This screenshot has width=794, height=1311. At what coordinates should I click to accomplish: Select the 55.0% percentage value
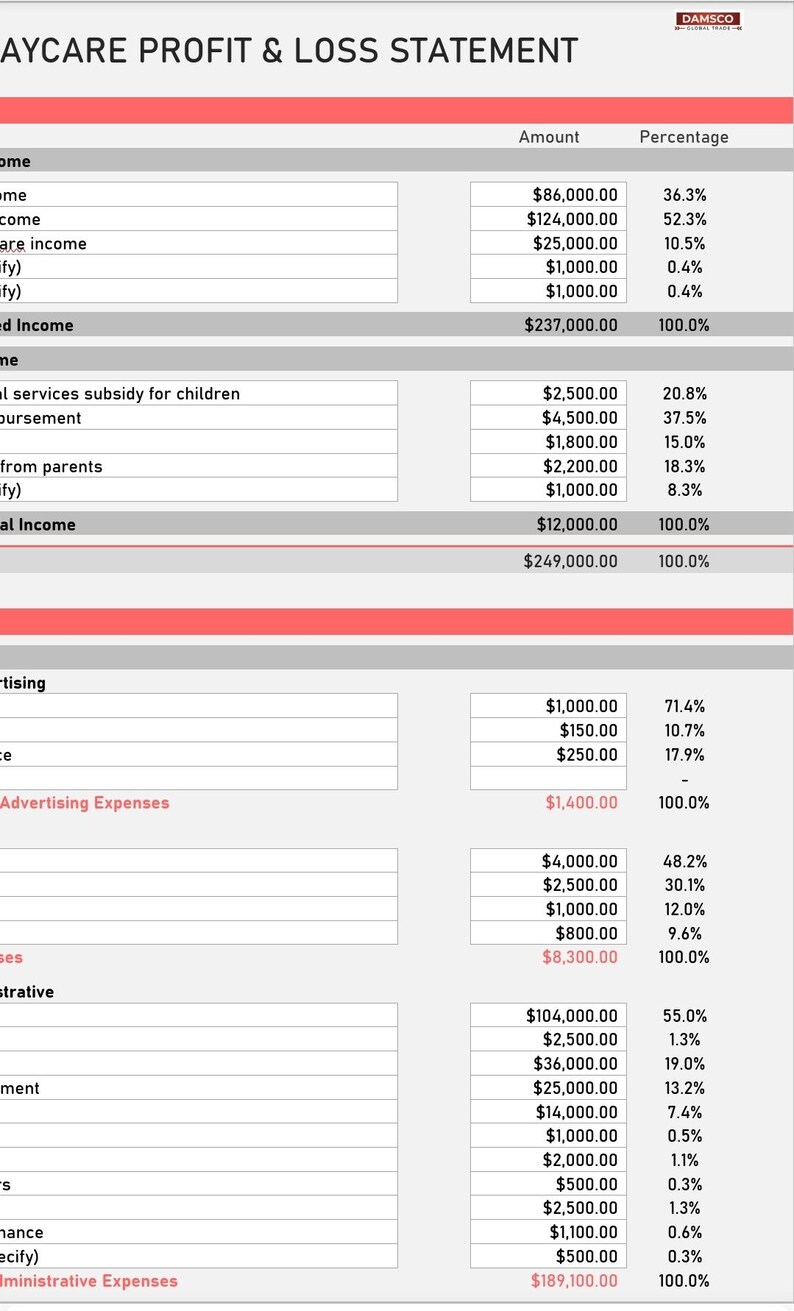pos(685,1016)
